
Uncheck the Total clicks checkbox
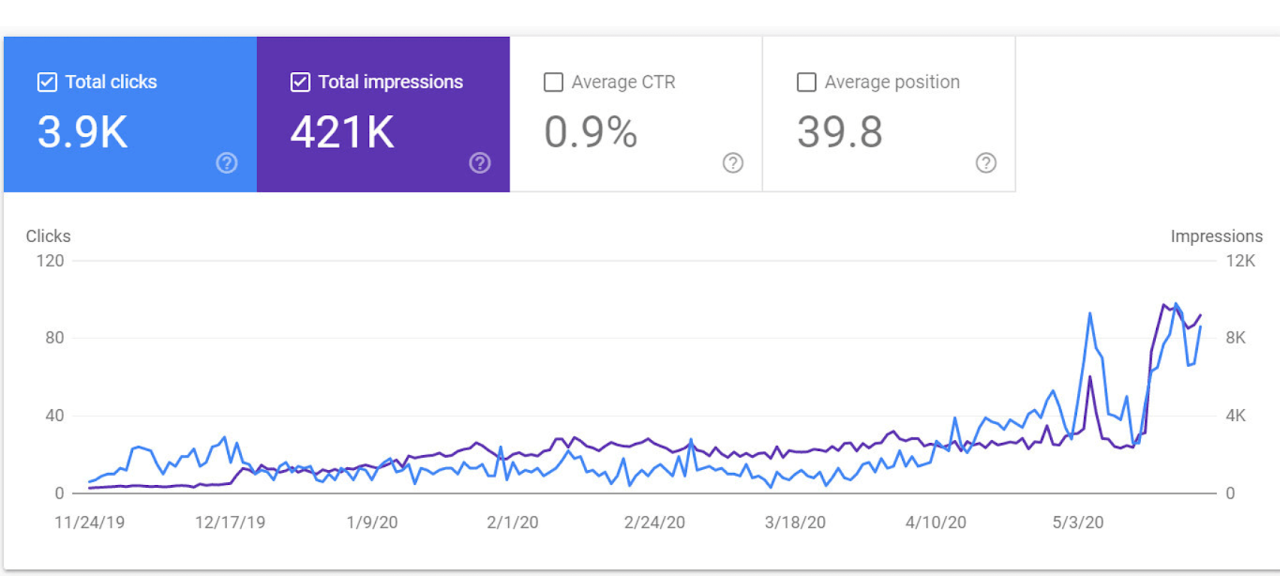point(47,82)
